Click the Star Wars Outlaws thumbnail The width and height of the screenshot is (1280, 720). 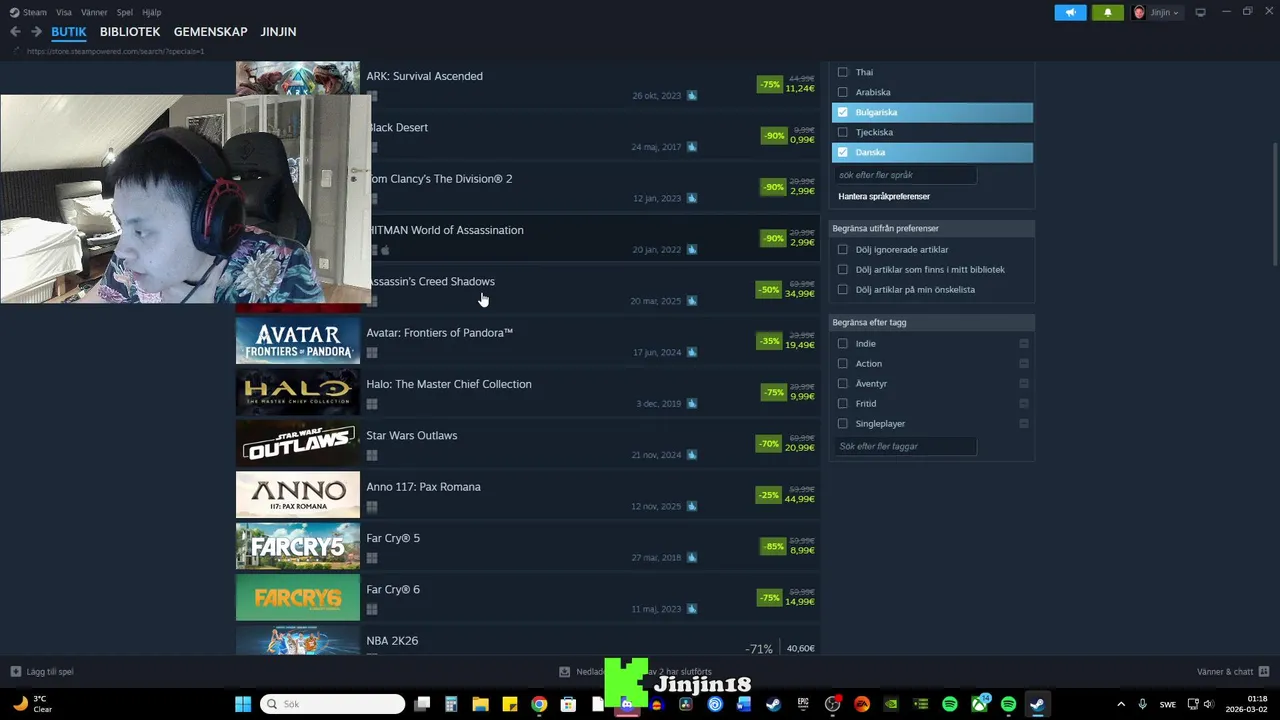pos(298,443)
